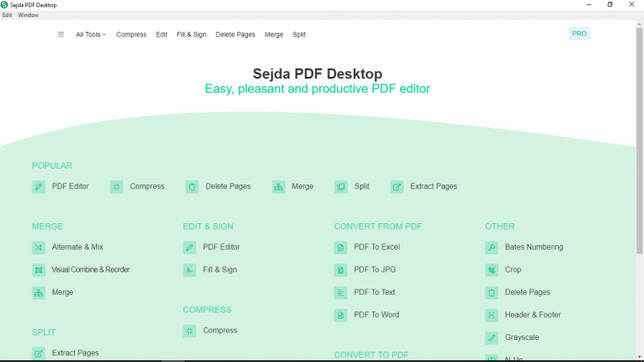This screenshot has height=362, width=644.
Task: Click the PDF Editor icon in Edit & Sign
Action: click(x=189, y=247)
